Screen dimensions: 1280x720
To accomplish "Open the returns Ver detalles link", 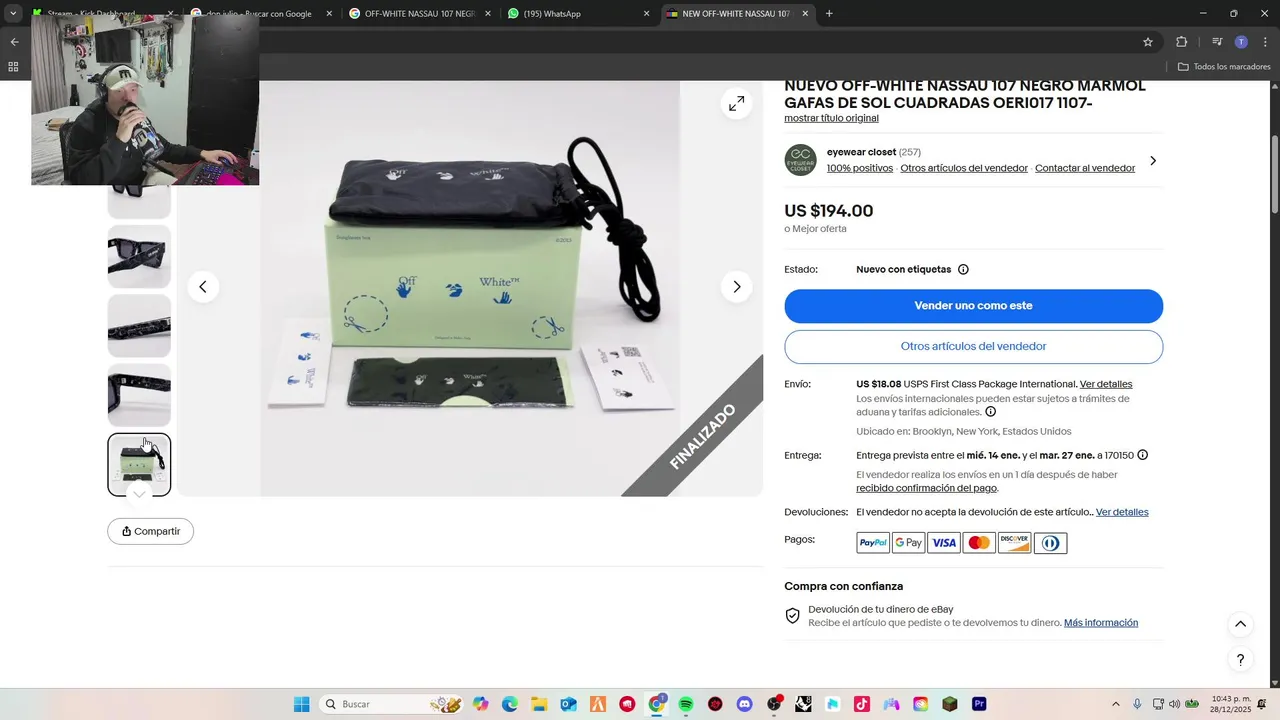I will click(1122, 512).
